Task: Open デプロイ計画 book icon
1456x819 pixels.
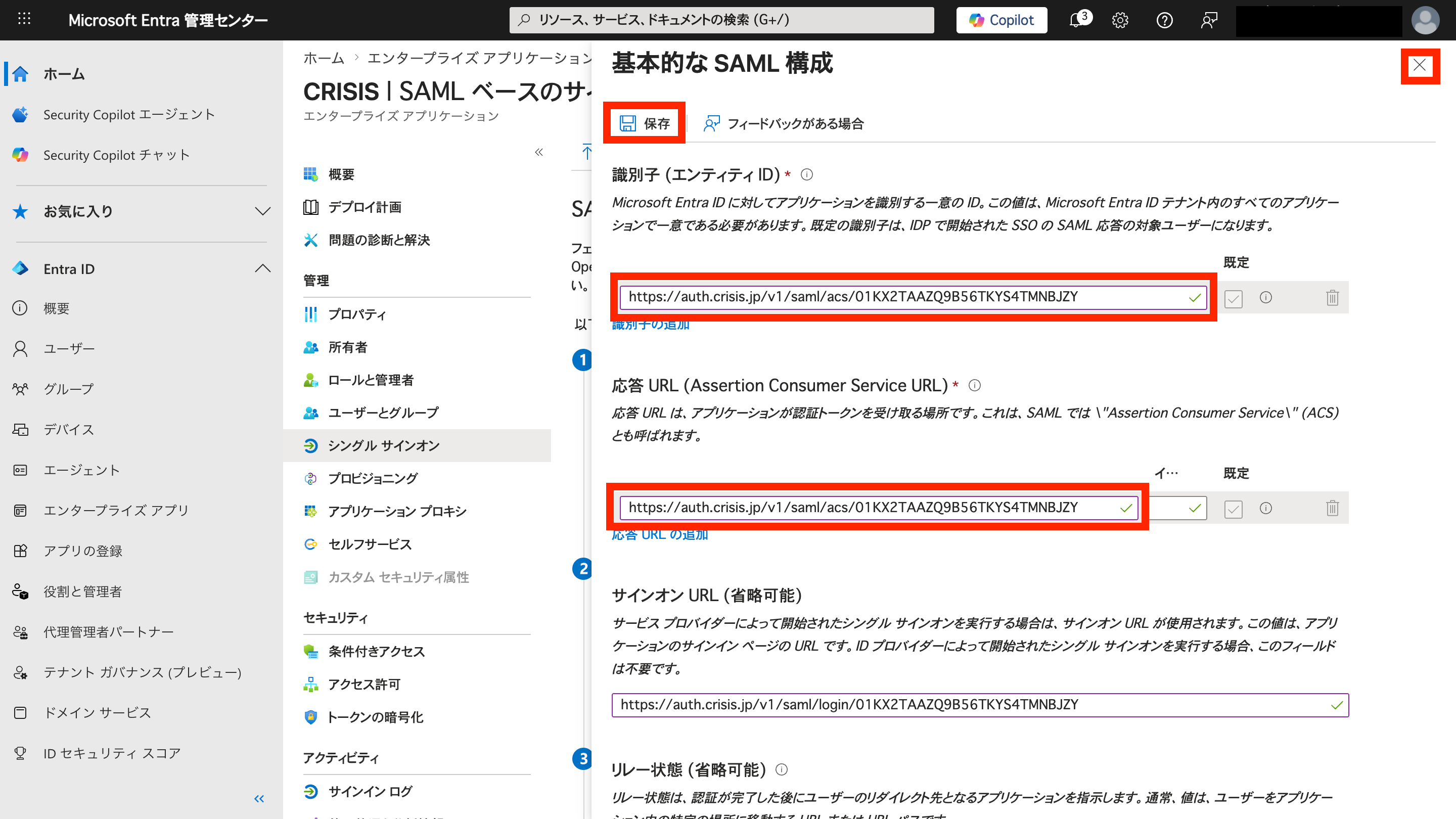Action: 310,207
